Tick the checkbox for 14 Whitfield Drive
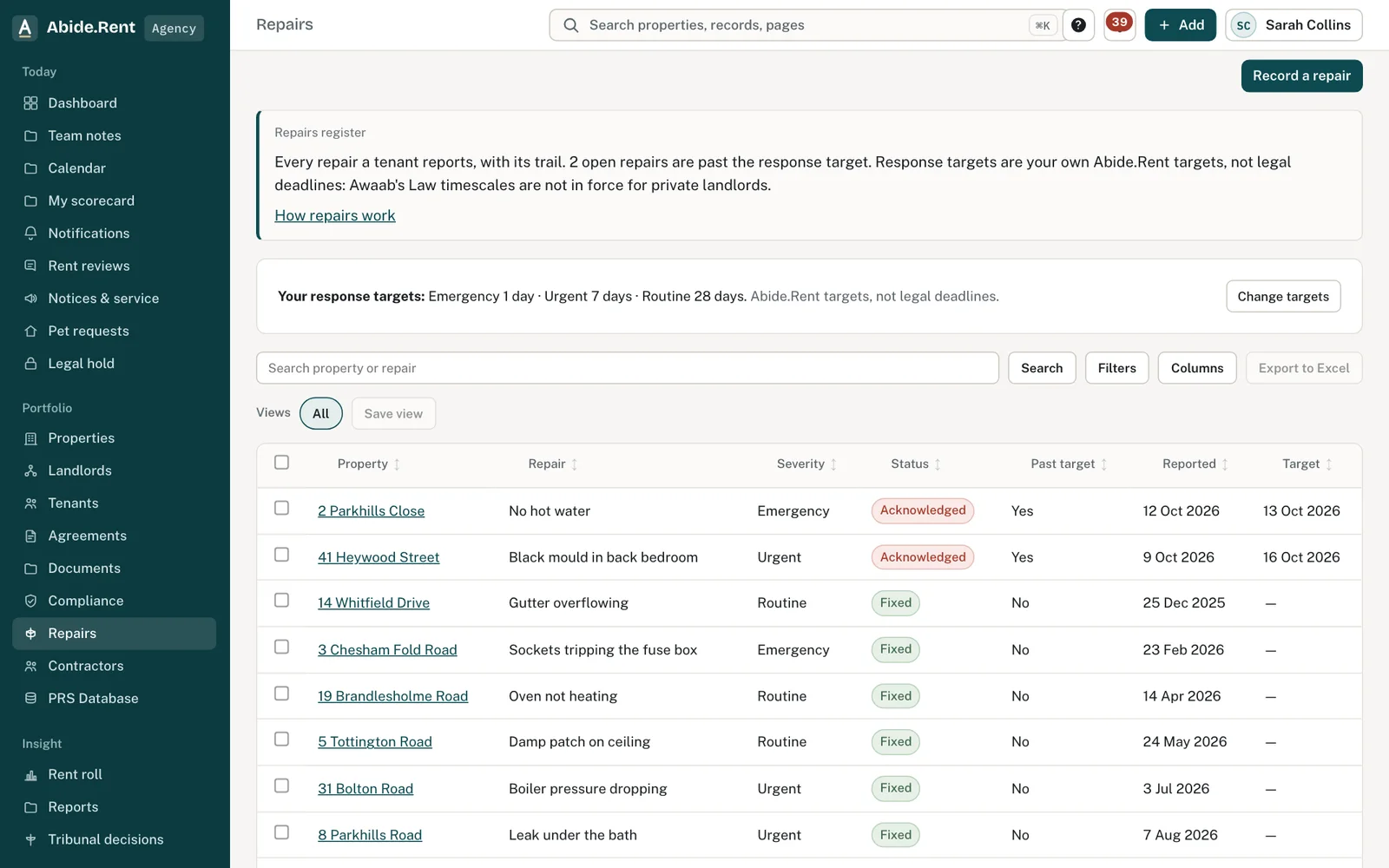Image resolution: width=1389 pixels, height=868 pixels. (x=281, y=601)
